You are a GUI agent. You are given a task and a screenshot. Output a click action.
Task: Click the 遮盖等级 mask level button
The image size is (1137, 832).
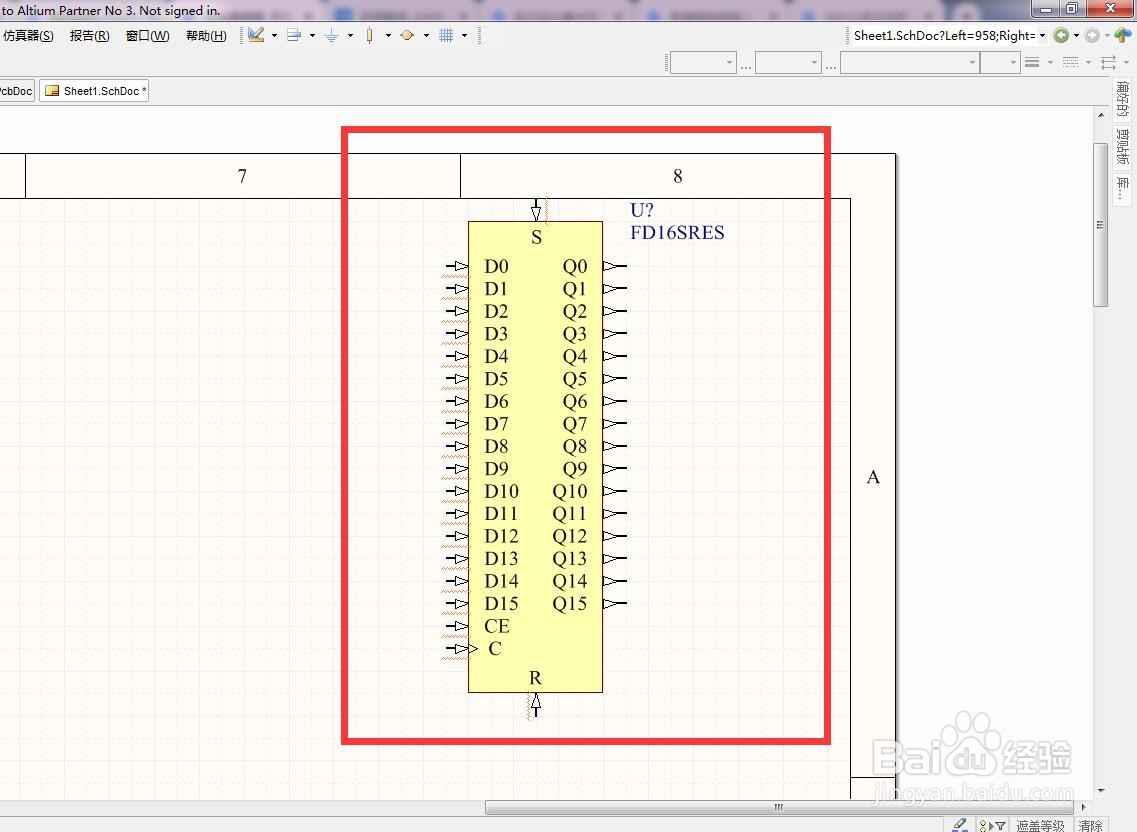pyautogui.click(x=1040, y=825)
